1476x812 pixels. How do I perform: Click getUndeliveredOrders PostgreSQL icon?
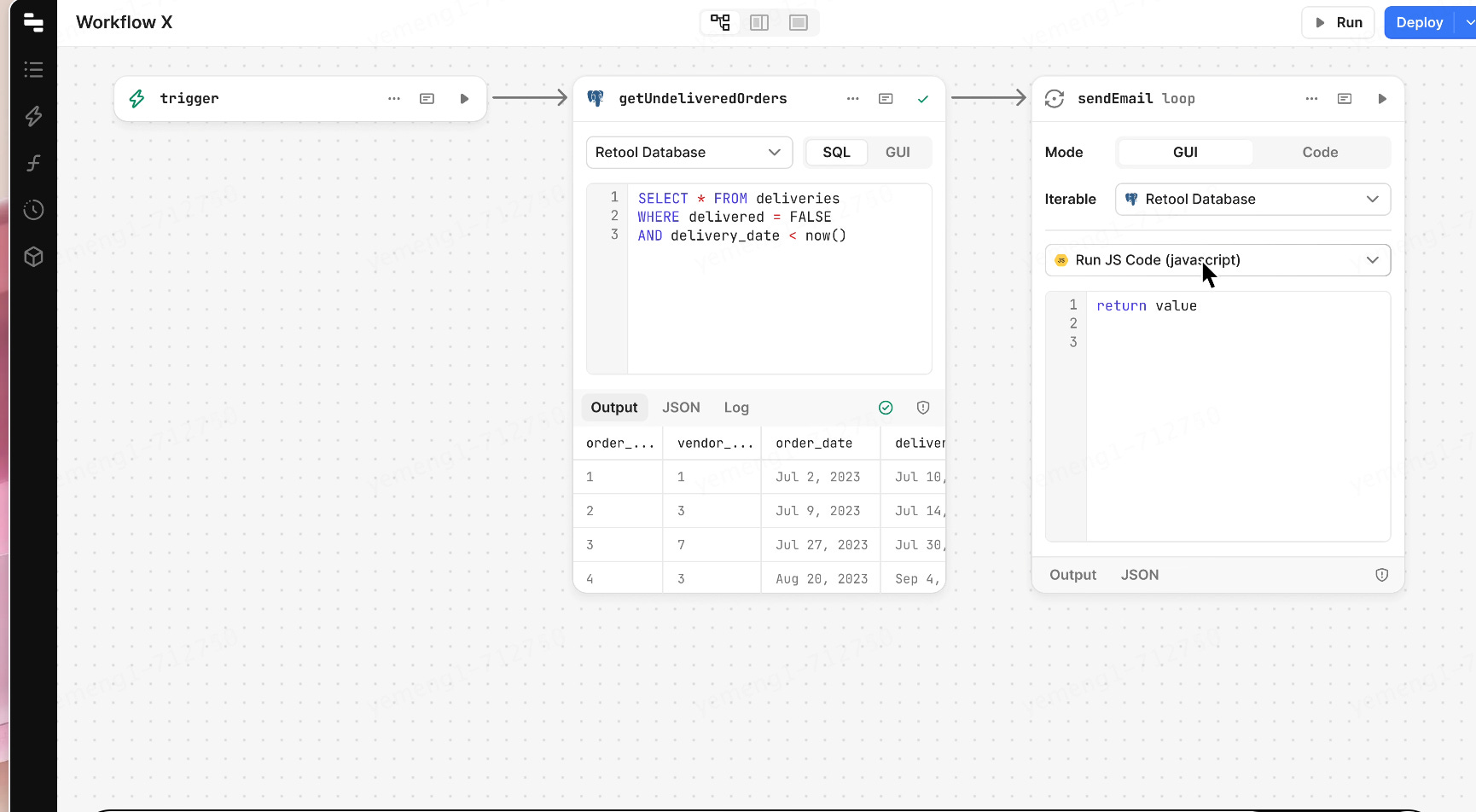[596, 99]
